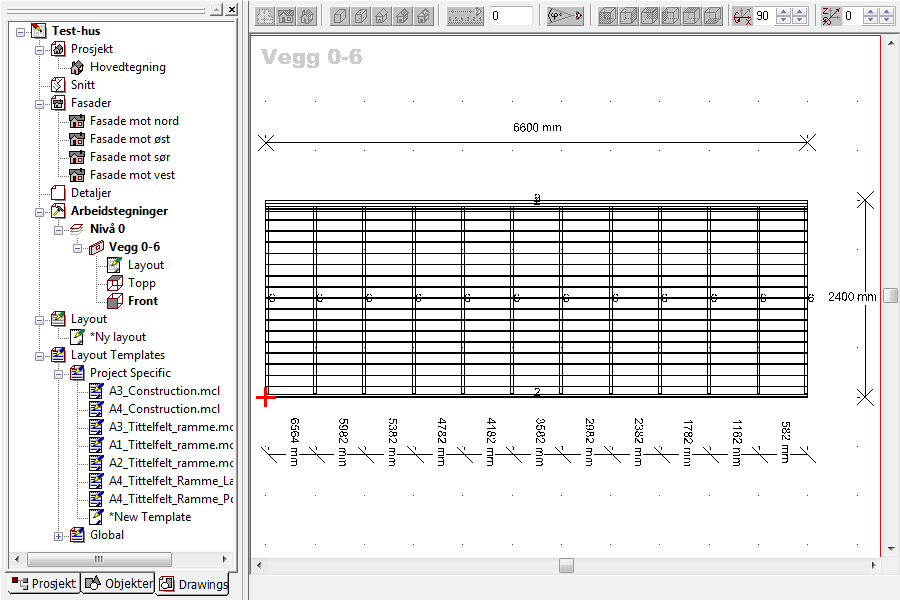Click the drawing area scroll up arrow
Image resolution: width=900 pixels, height=600 pixels.
pos(891,42)
